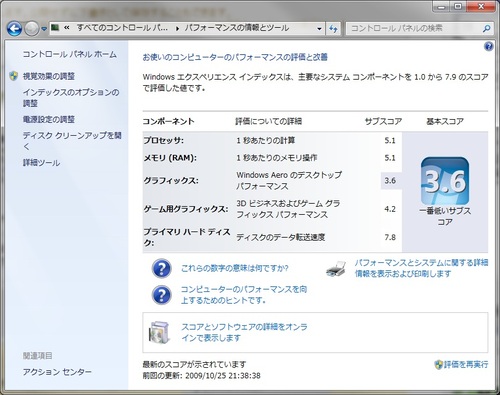
Task: Open 詳細ツール link
Action: (x=41, y=163)
